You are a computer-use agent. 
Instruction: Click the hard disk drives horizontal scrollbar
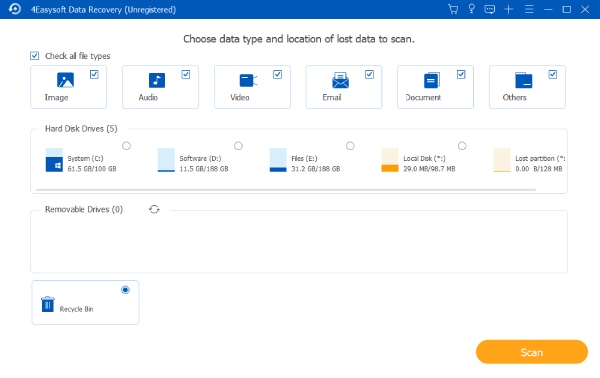[x=286, y=189]
